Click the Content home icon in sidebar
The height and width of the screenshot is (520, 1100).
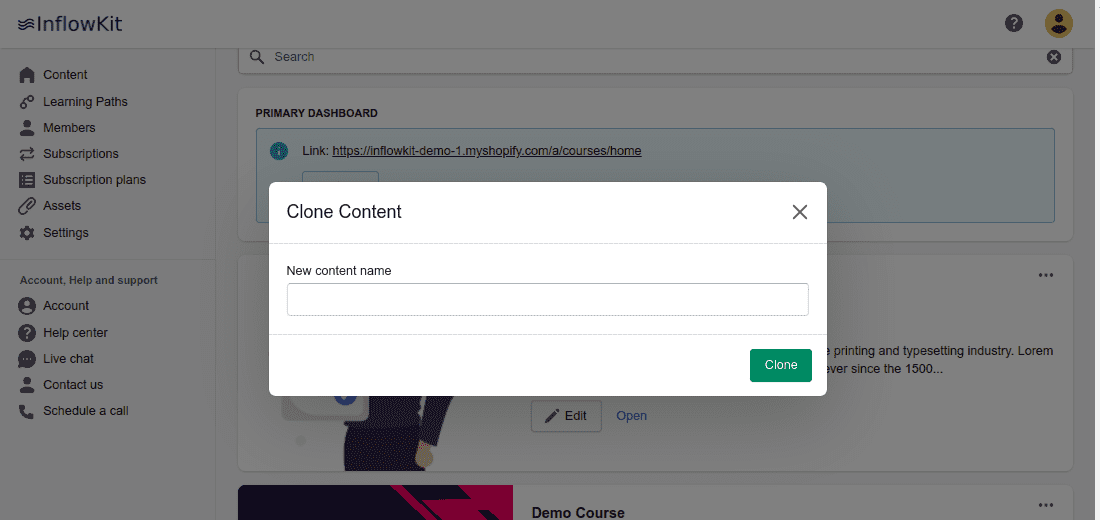tap(27, 75)
